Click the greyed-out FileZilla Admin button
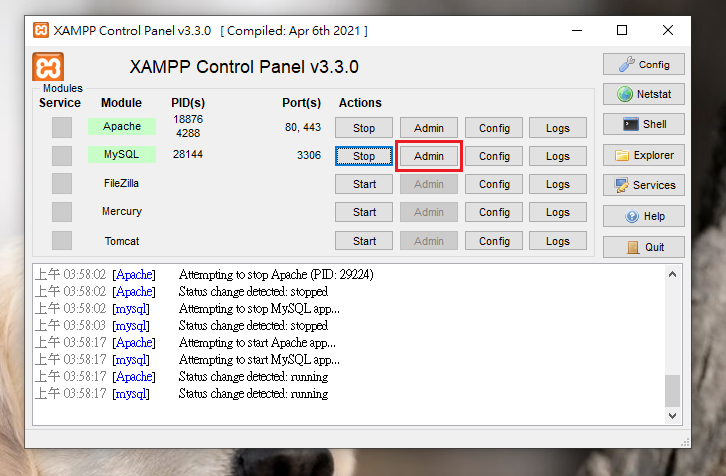Image resolution: width=726 pixels, height=476 pixels. pos(429,184)
